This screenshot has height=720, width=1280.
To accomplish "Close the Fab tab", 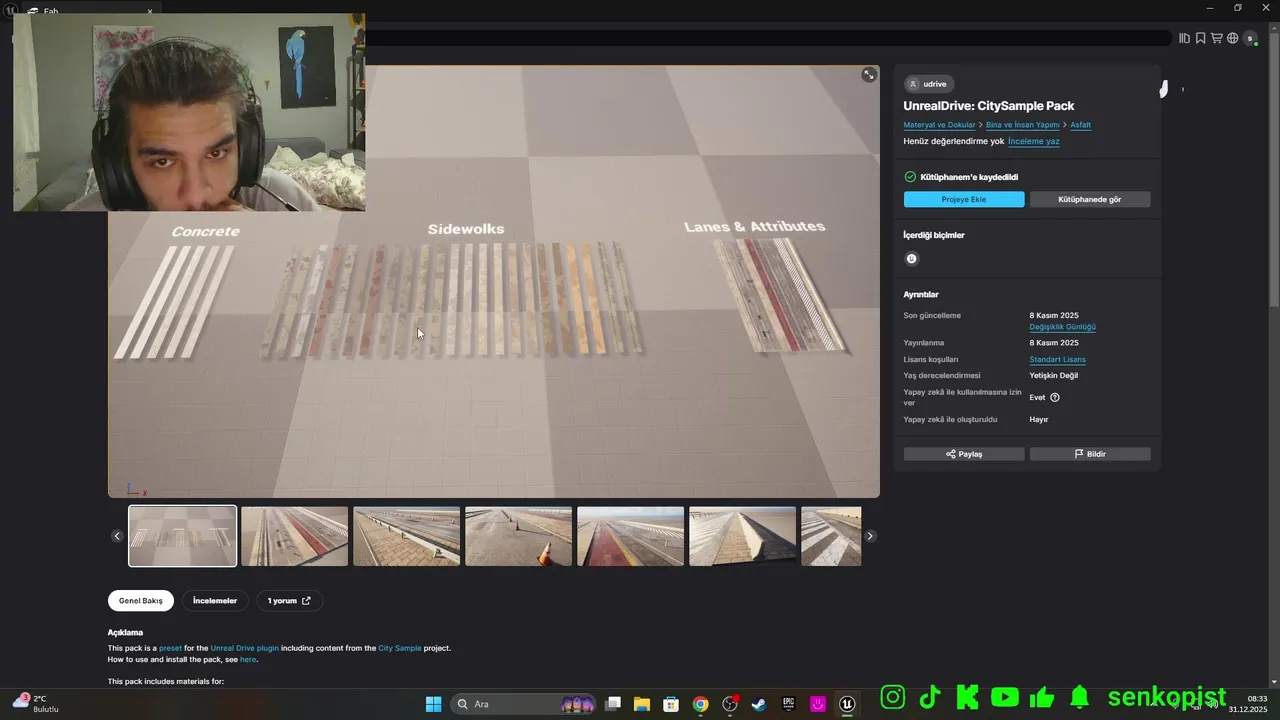I will (x=150, y=11).
